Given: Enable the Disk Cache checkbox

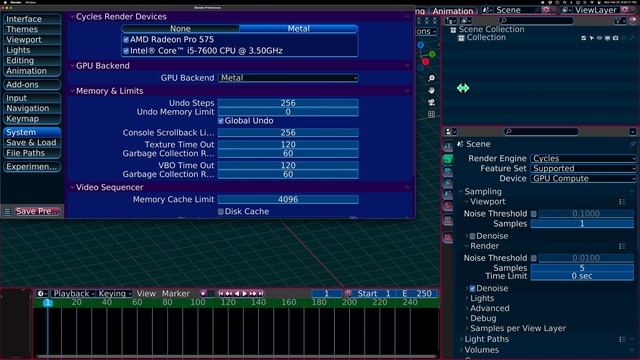Looking at the screenshot, I should pos(221,211).
